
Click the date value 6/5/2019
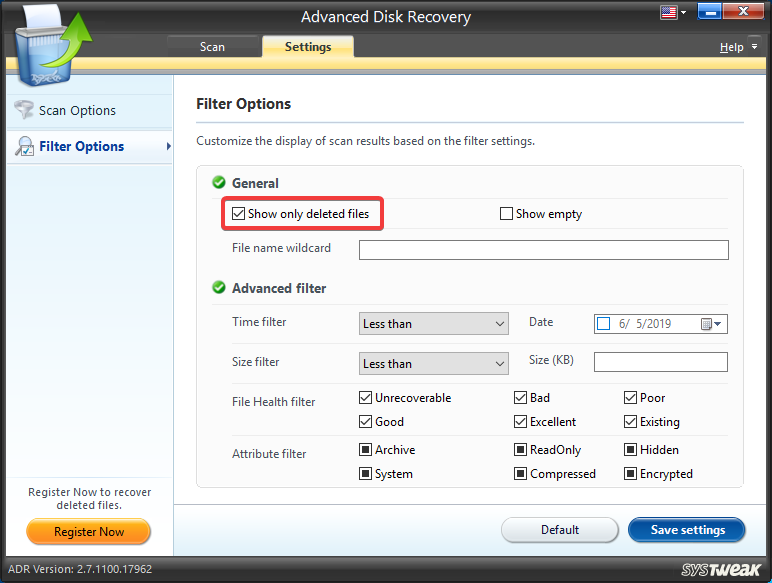click(x=645, y=324)
